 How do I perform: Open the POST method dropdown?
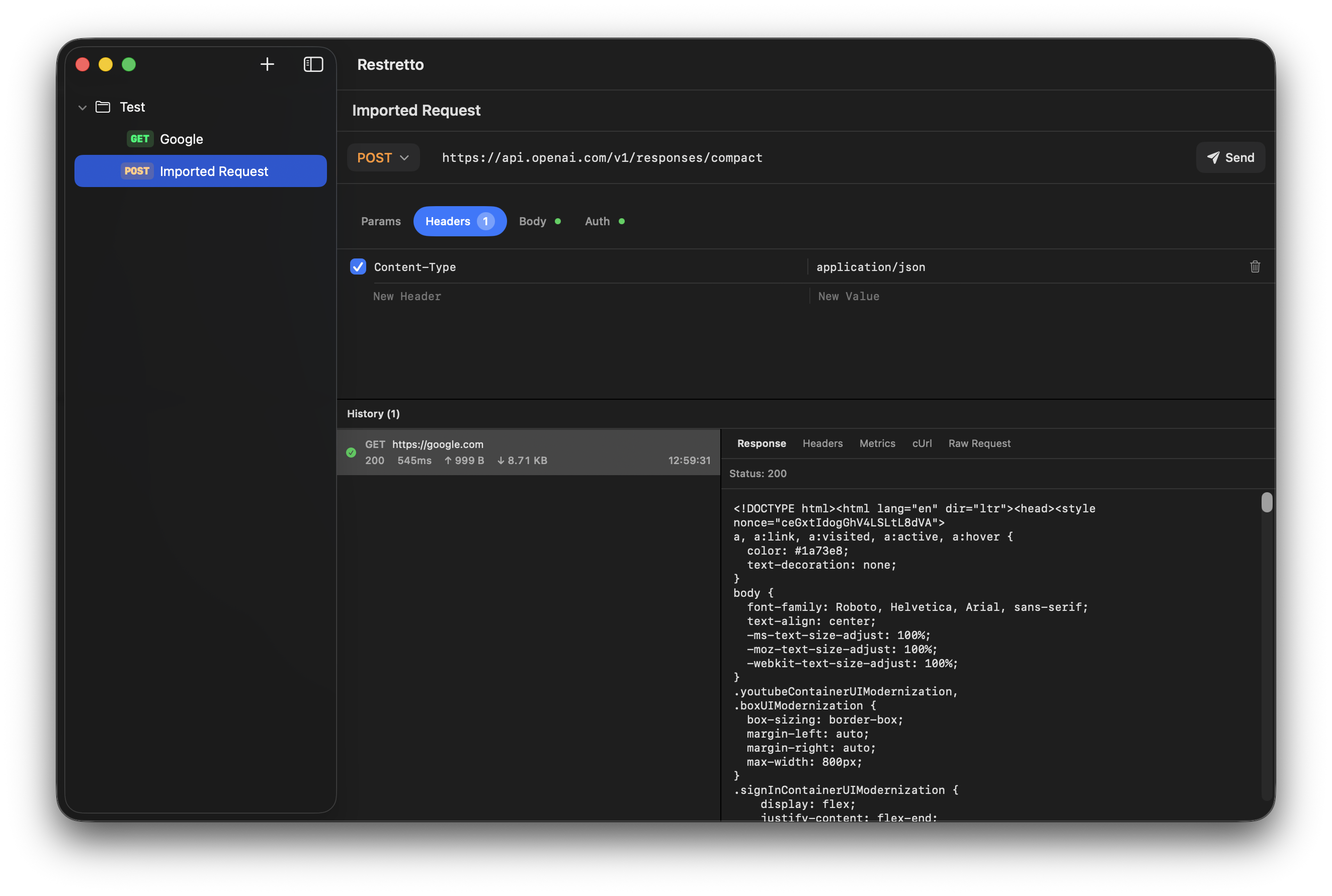(x=383, y=157)
